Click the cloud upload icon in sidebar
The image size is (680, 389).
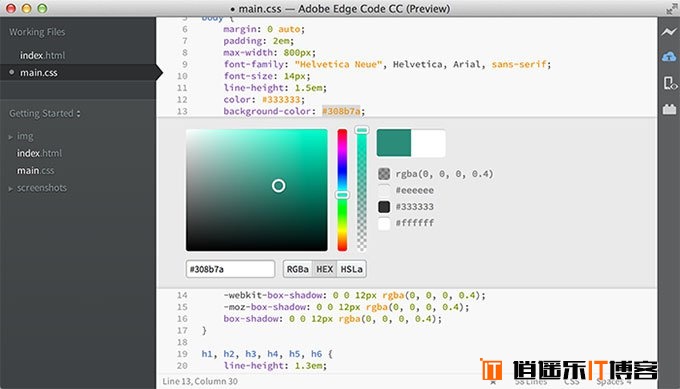[669, 56]
